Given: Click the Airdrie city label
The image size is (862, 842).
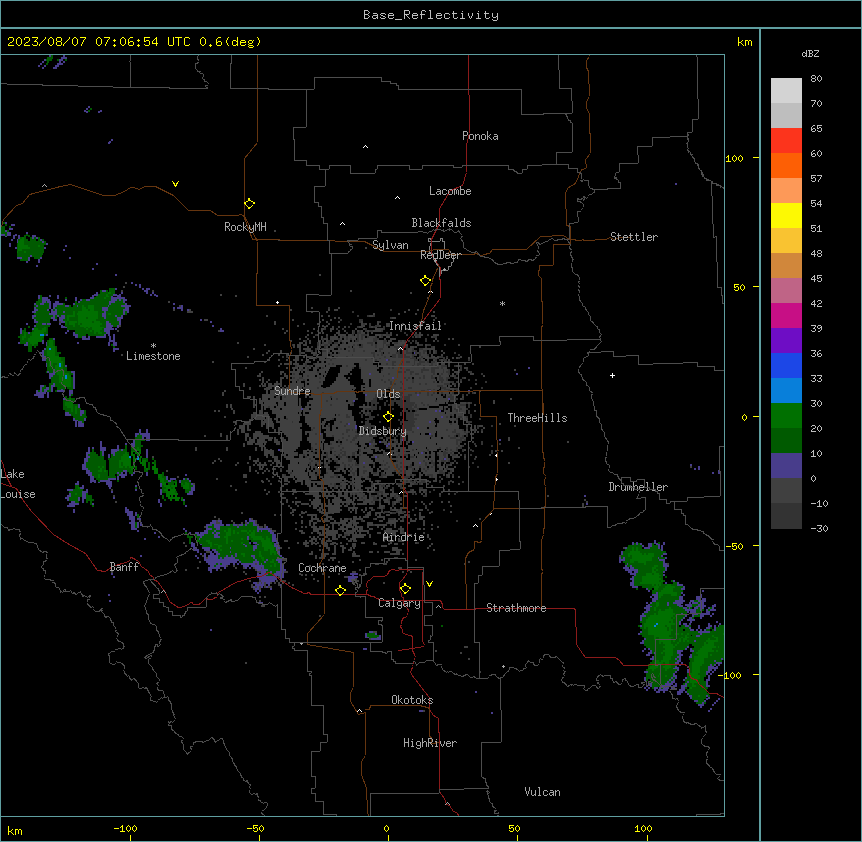Looking at the screenshot, I should tap(404, 537).
